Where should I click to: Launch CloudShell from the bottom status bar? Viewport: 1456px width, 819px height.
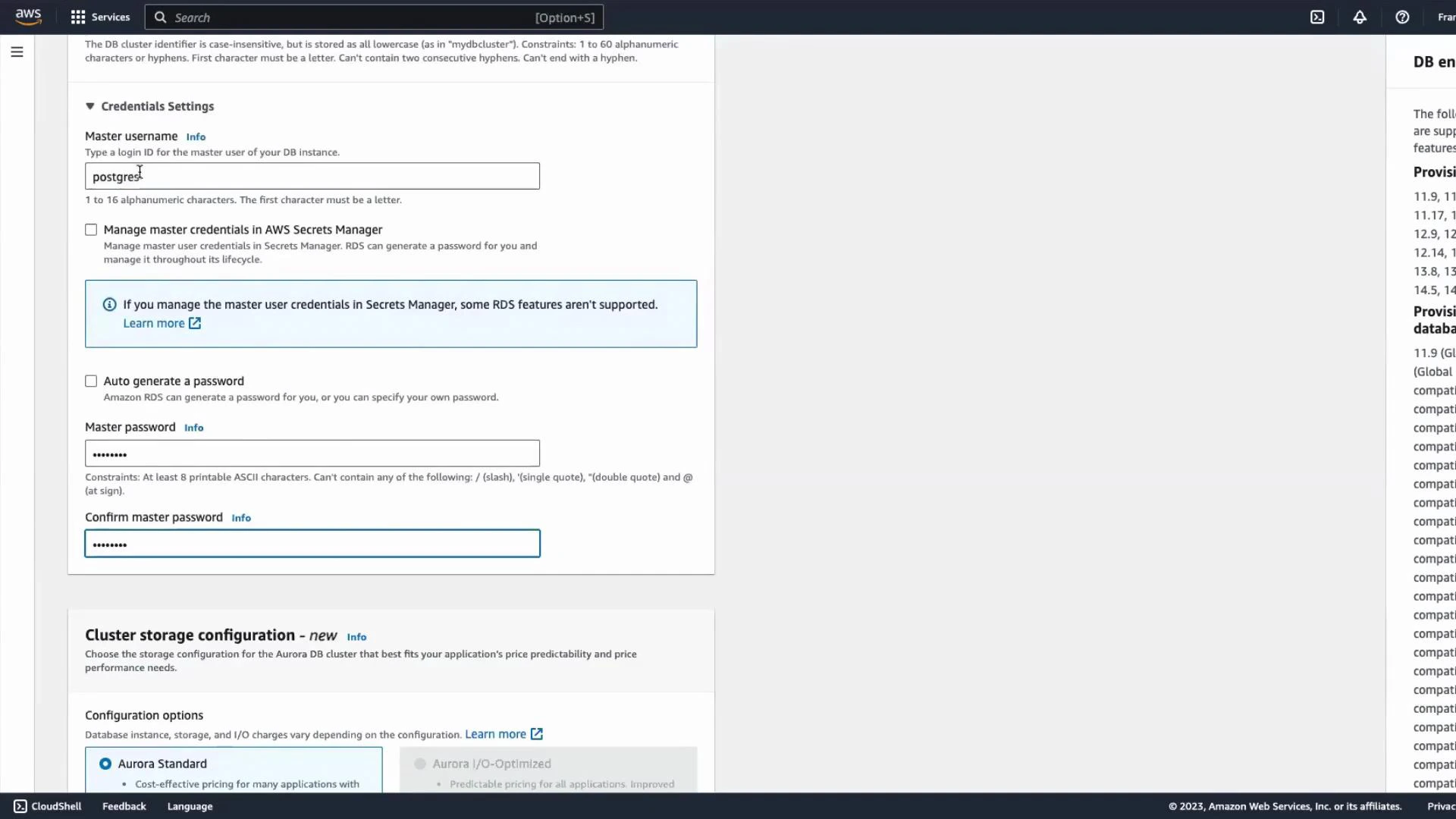[x=48, y=806]
